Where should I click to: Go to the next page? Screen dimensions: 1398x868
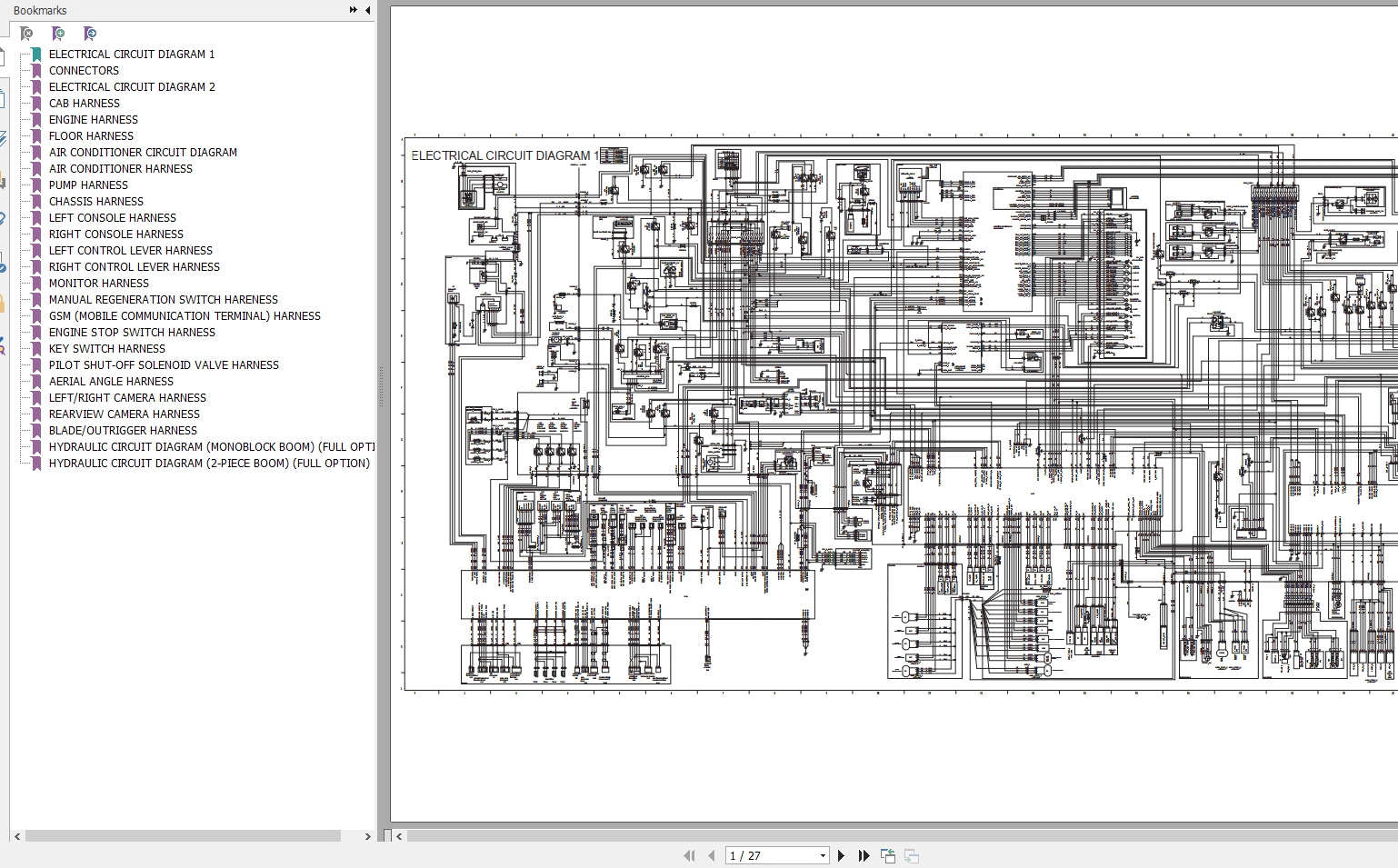(841, 855)
